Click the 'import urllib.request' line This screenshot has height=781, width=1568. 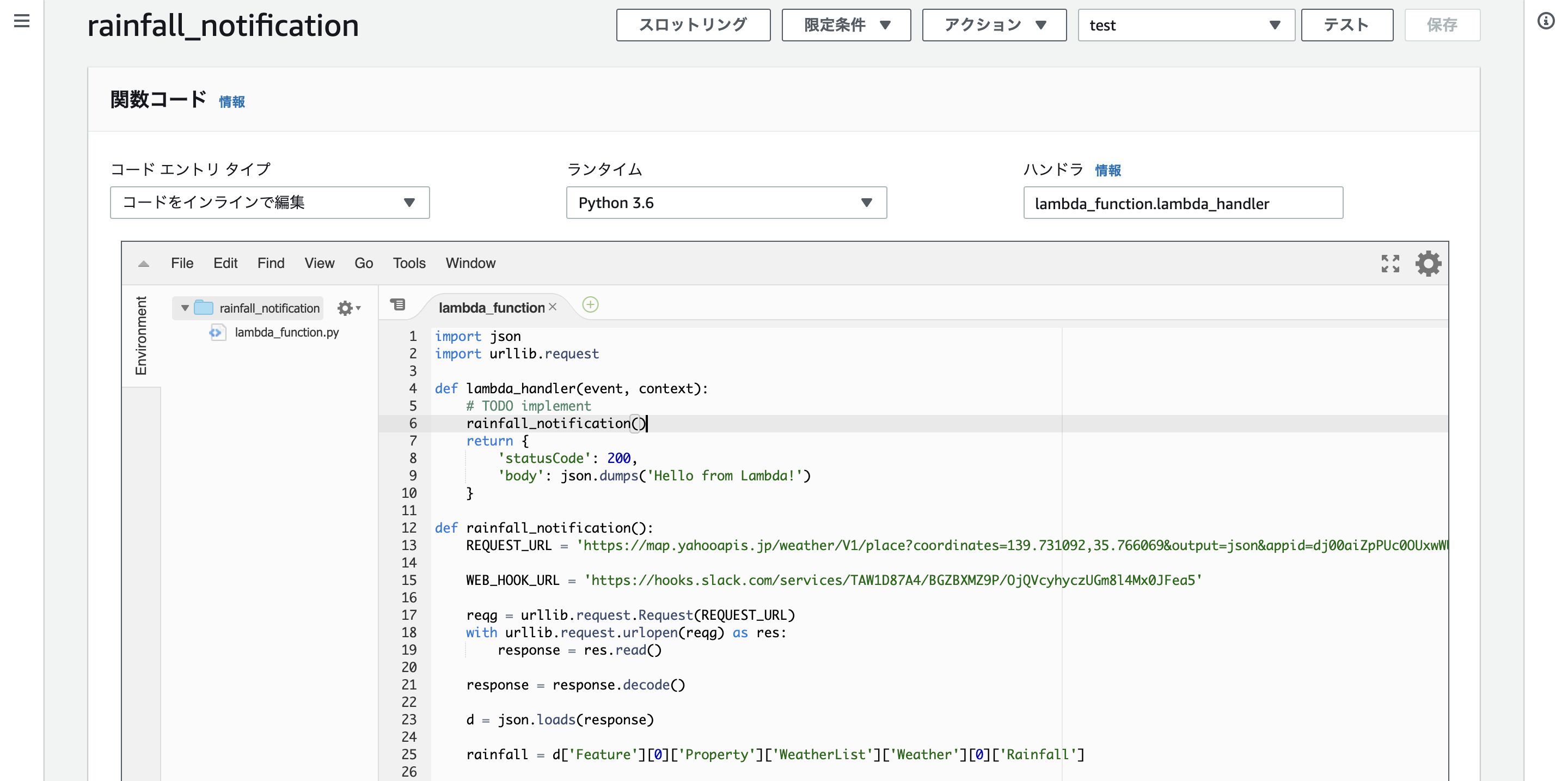(517, 354)
